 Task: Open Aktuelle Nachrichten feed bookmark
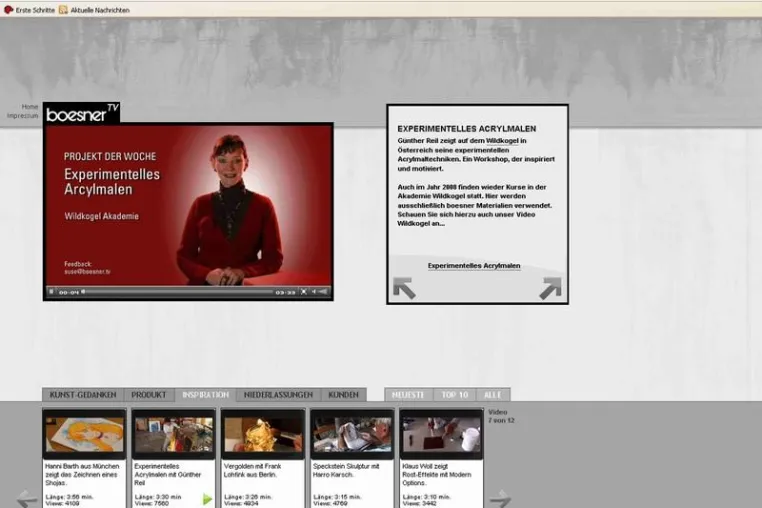click(x=95, y=10)
